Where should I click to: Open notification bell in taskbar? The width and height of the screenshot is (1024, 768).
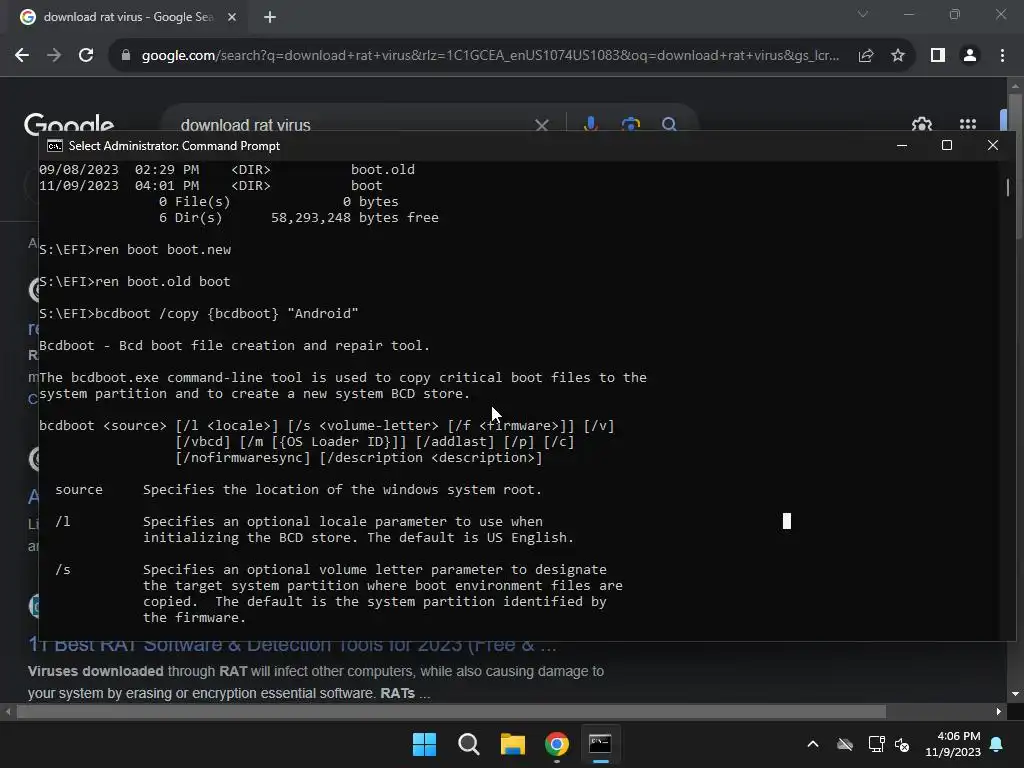(x=997, y=744)
